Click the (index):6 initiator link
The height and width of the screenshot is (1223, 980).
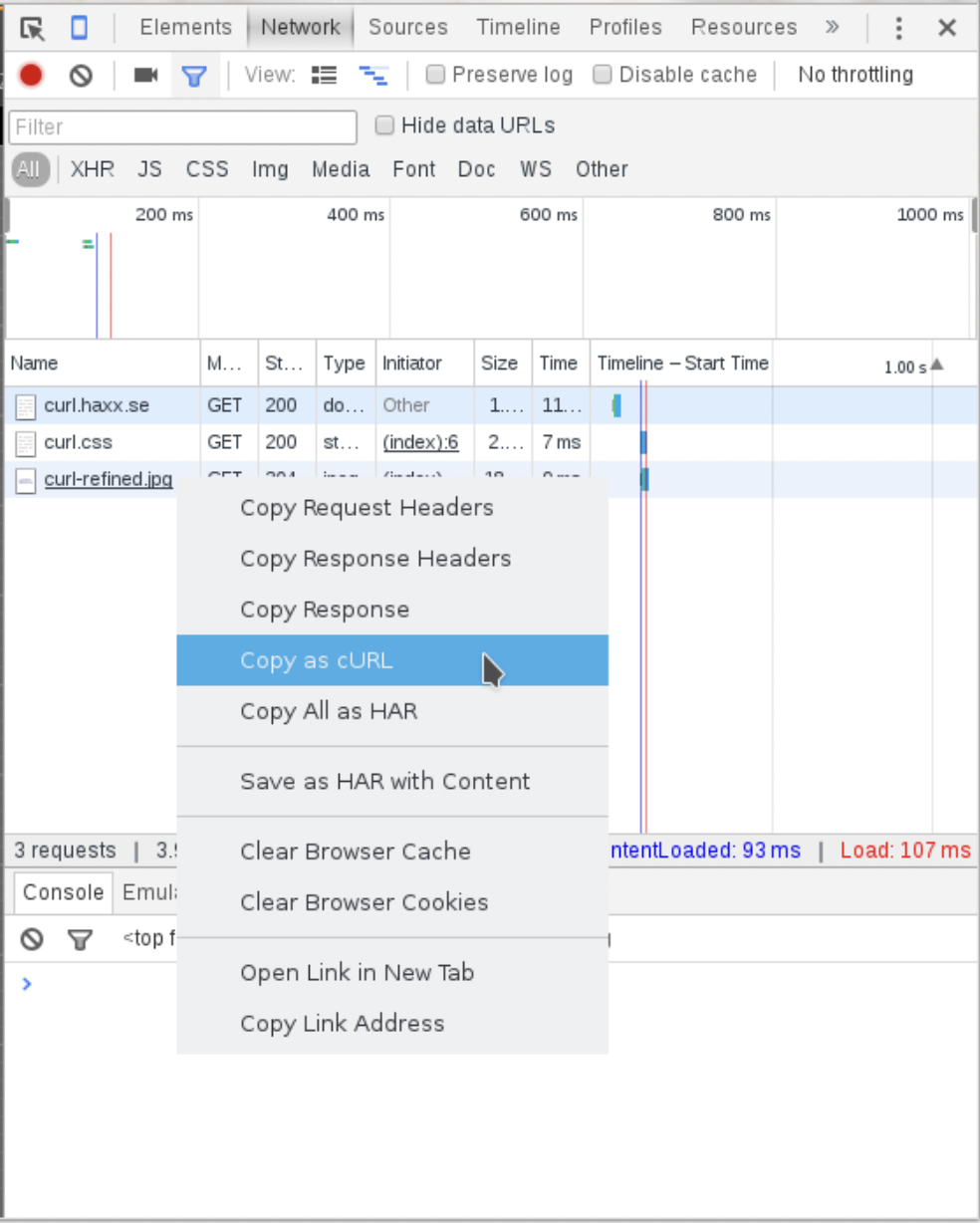tap(420, 442)
